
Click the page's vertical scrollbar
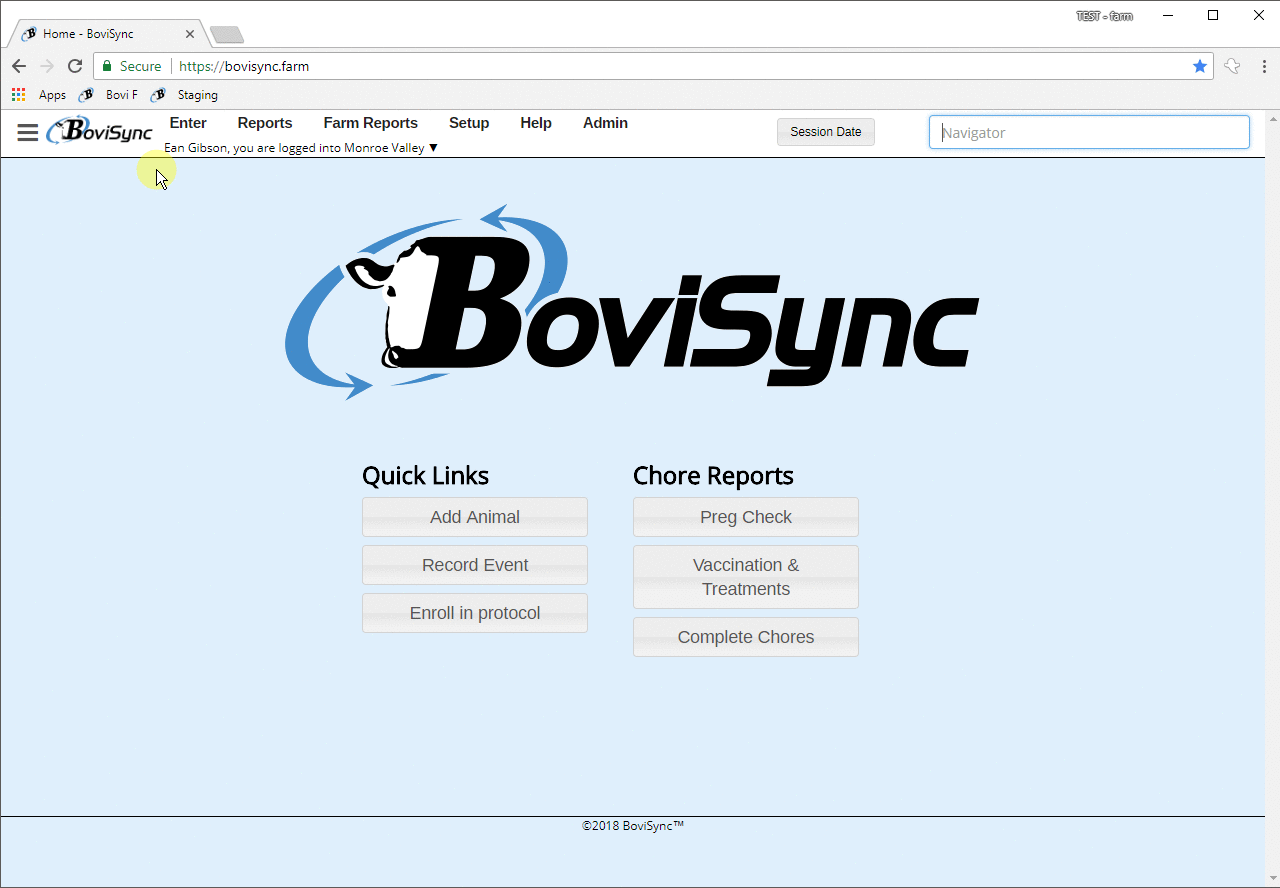pyautogui.click(x=1272, y=498)
